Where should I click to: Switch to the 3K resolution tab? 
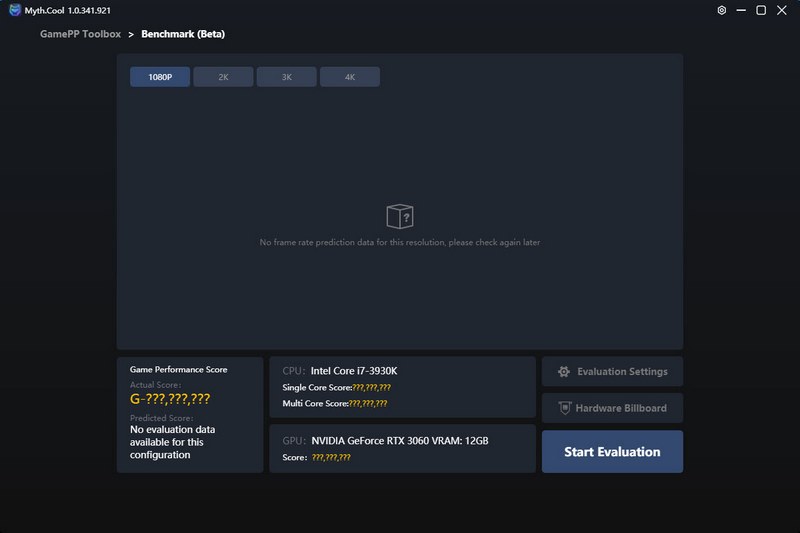click(x=287, y=77)
